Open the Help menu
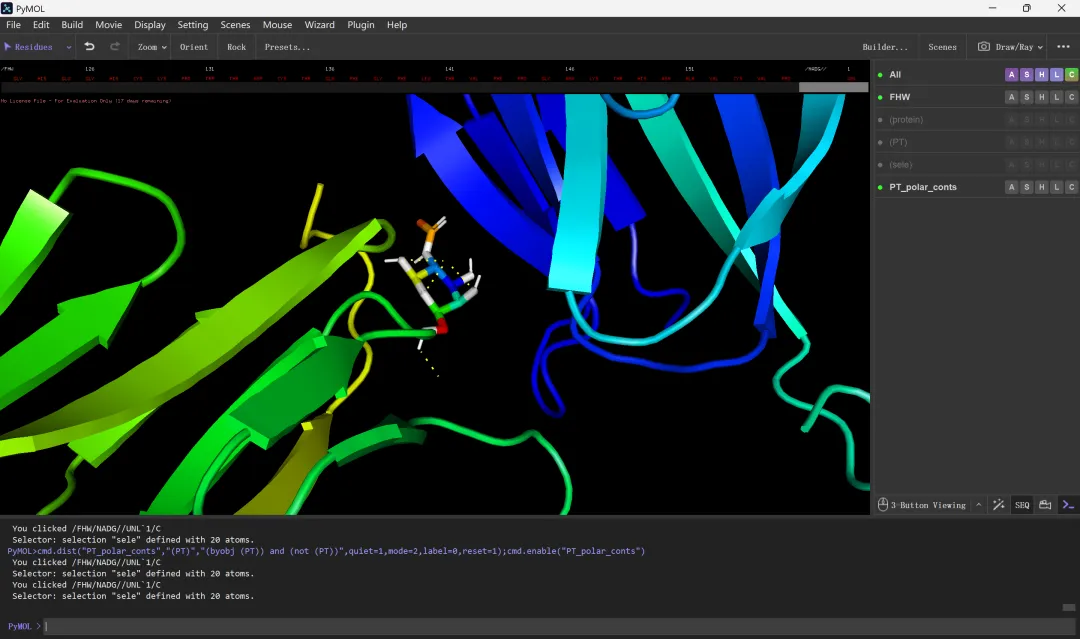 point(397,25)
